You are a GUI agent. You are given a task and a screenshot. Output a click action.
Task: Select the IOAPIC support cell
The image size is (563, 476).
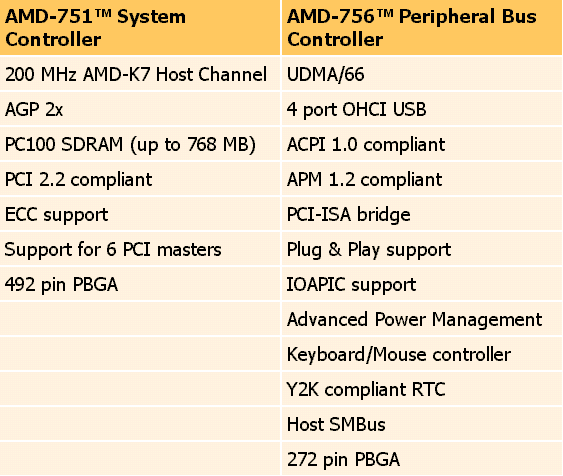422,284
